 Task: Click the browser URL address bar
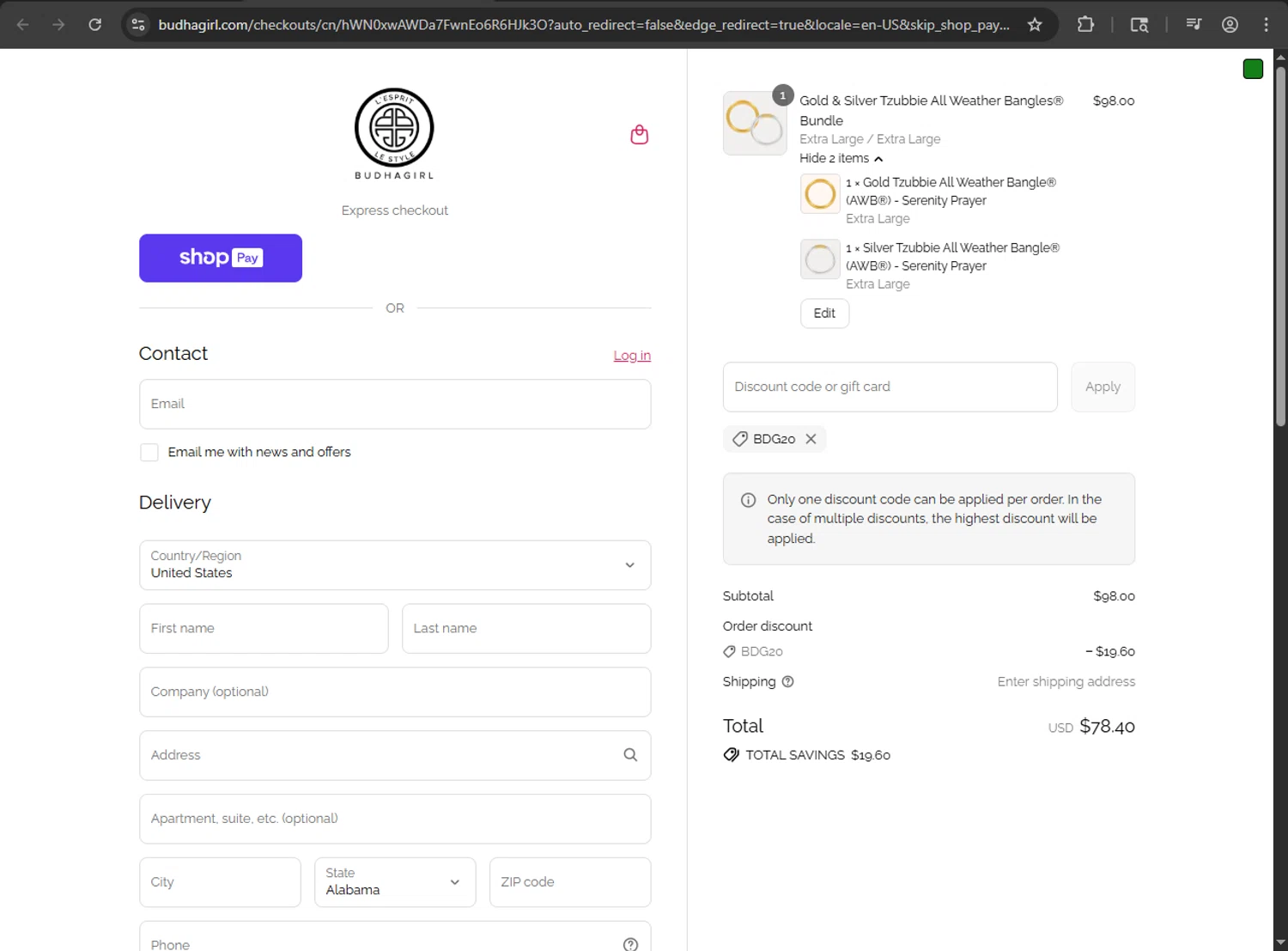(584, 24)
